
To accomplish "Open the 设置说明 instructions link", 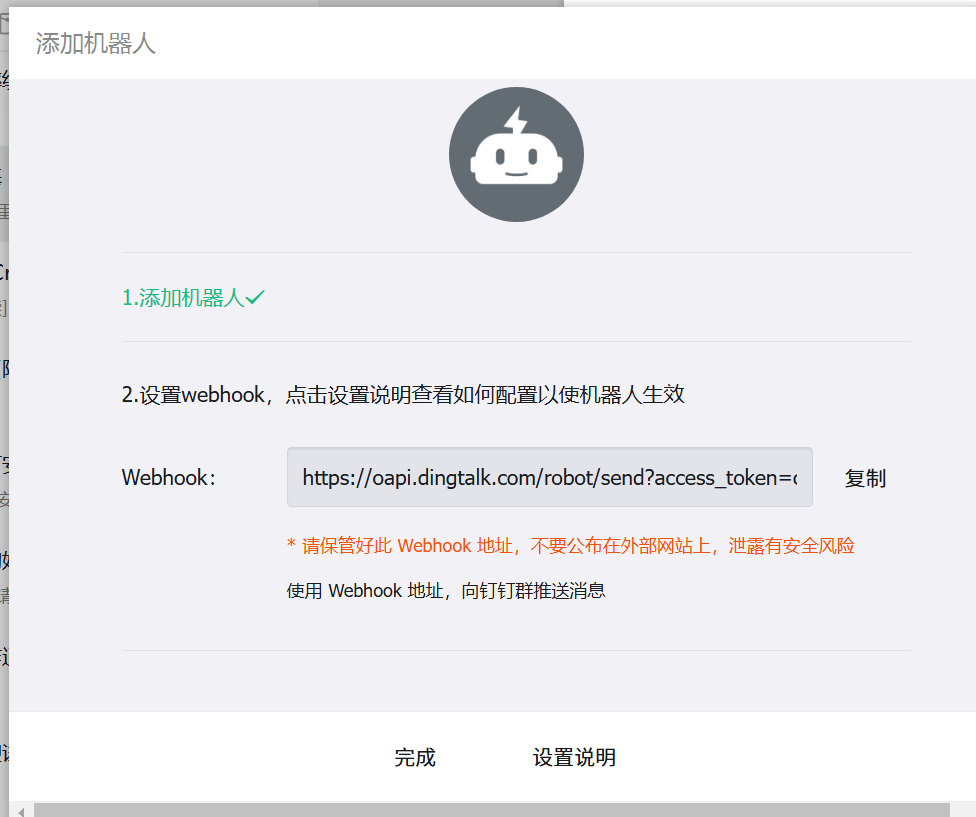I will click(574, 757).
